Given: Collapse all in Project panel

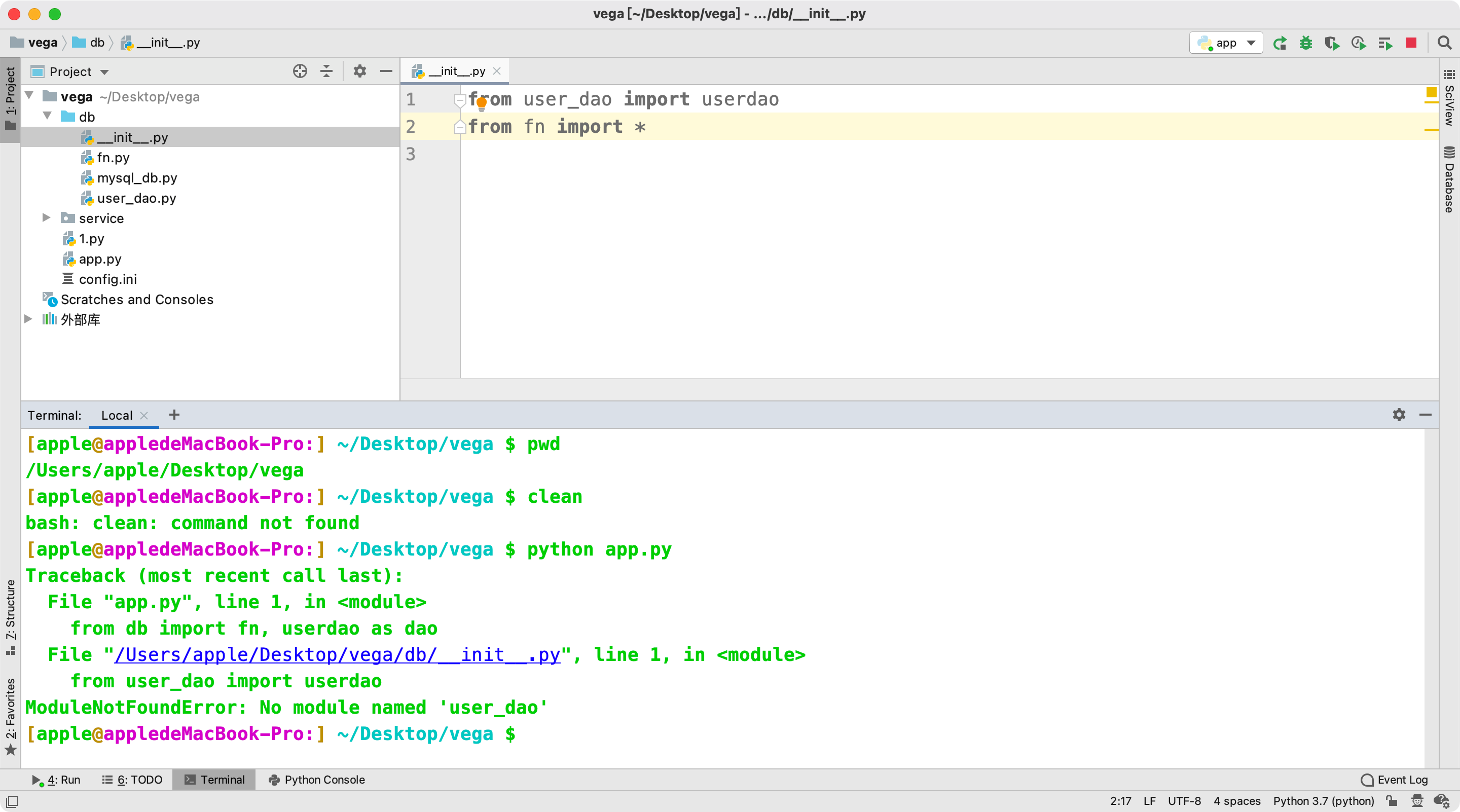Looking at the screenshot, I should (326, 71).
